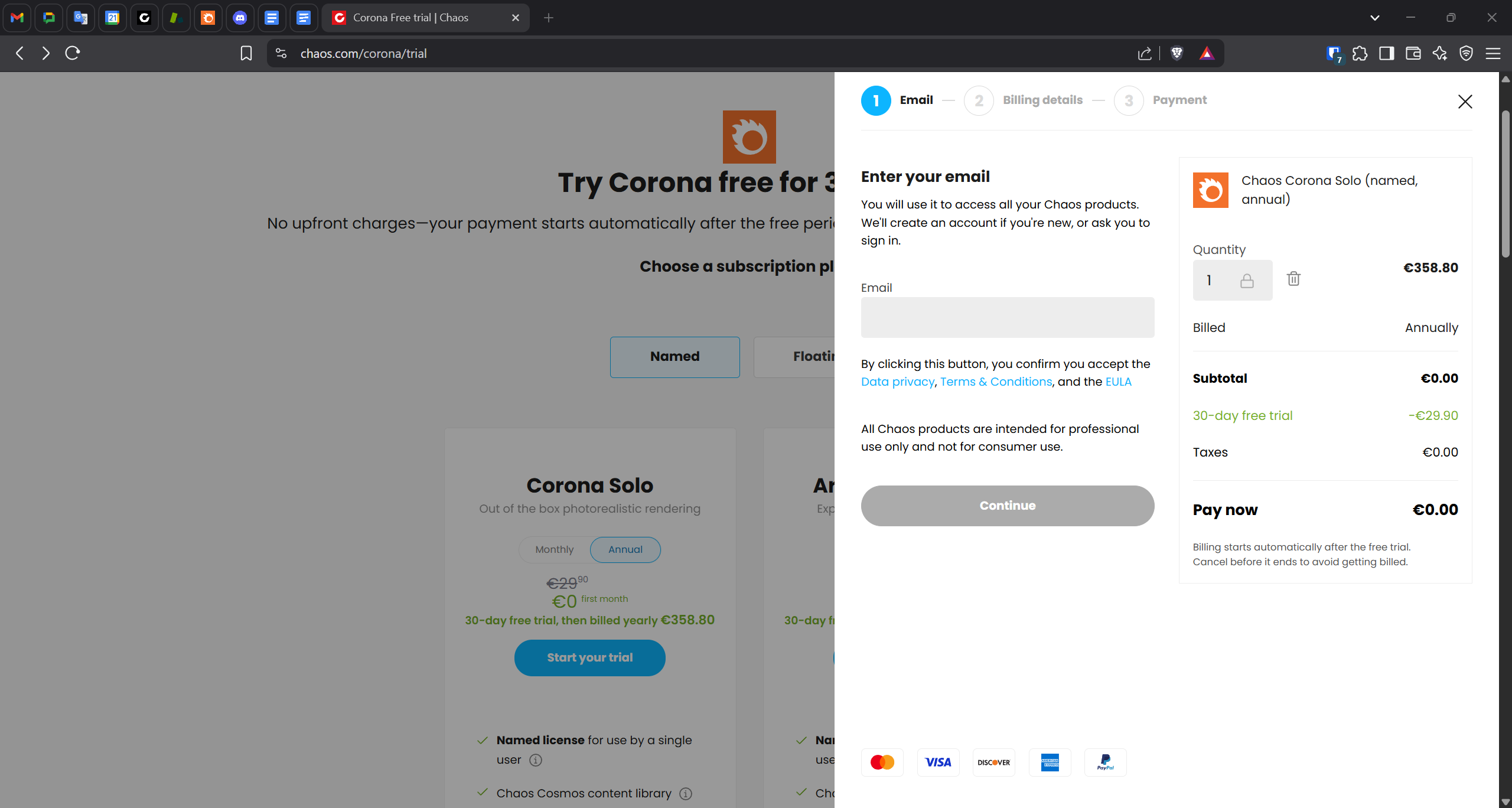Expand the tab search dropdown arrow
Screen dimensions: 1512x808
[x=1375, y=18]
